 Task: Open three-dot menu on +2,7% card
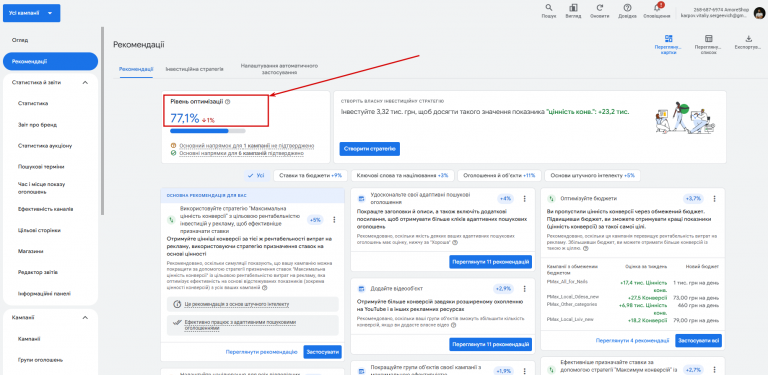(714, 370)
